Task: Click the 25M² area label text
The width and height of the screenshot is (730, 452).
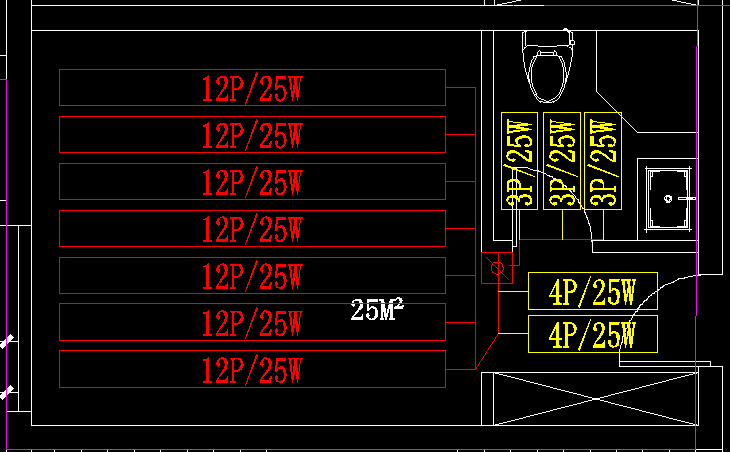Action: coord(377,309)
